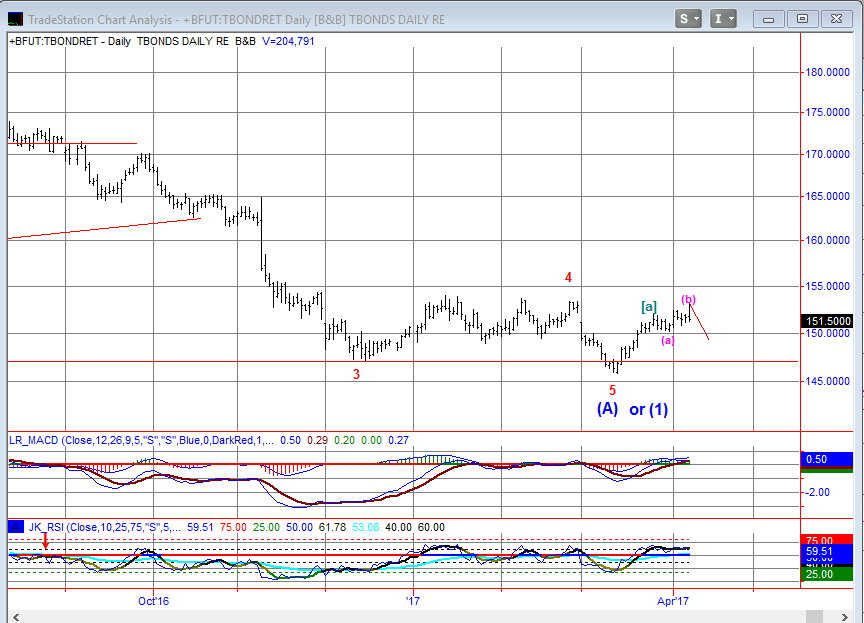Image resolution: width=864 pixels, height=623 pixels.
Task: Click the cyan 53.08 RSI value
Action: (x=365, y=527)
